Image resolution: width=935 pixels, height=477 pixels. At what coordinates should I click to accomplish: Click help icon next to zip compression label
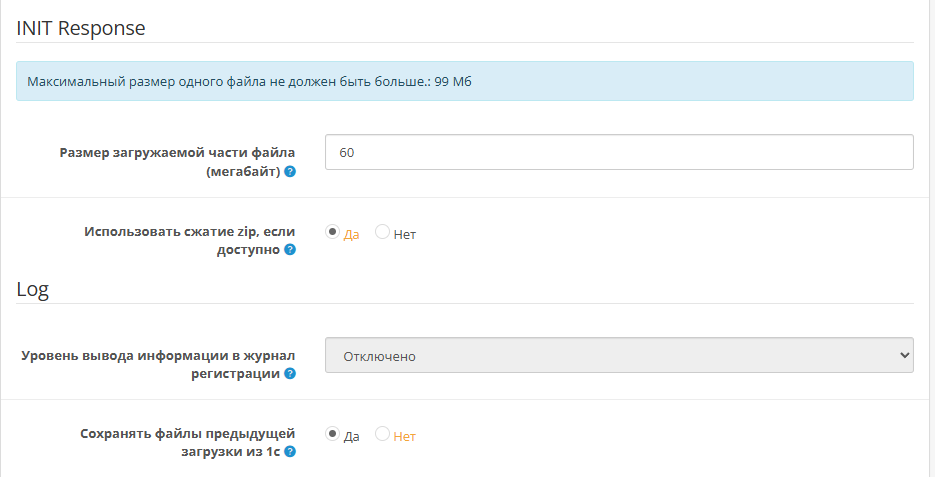[290, 250]
